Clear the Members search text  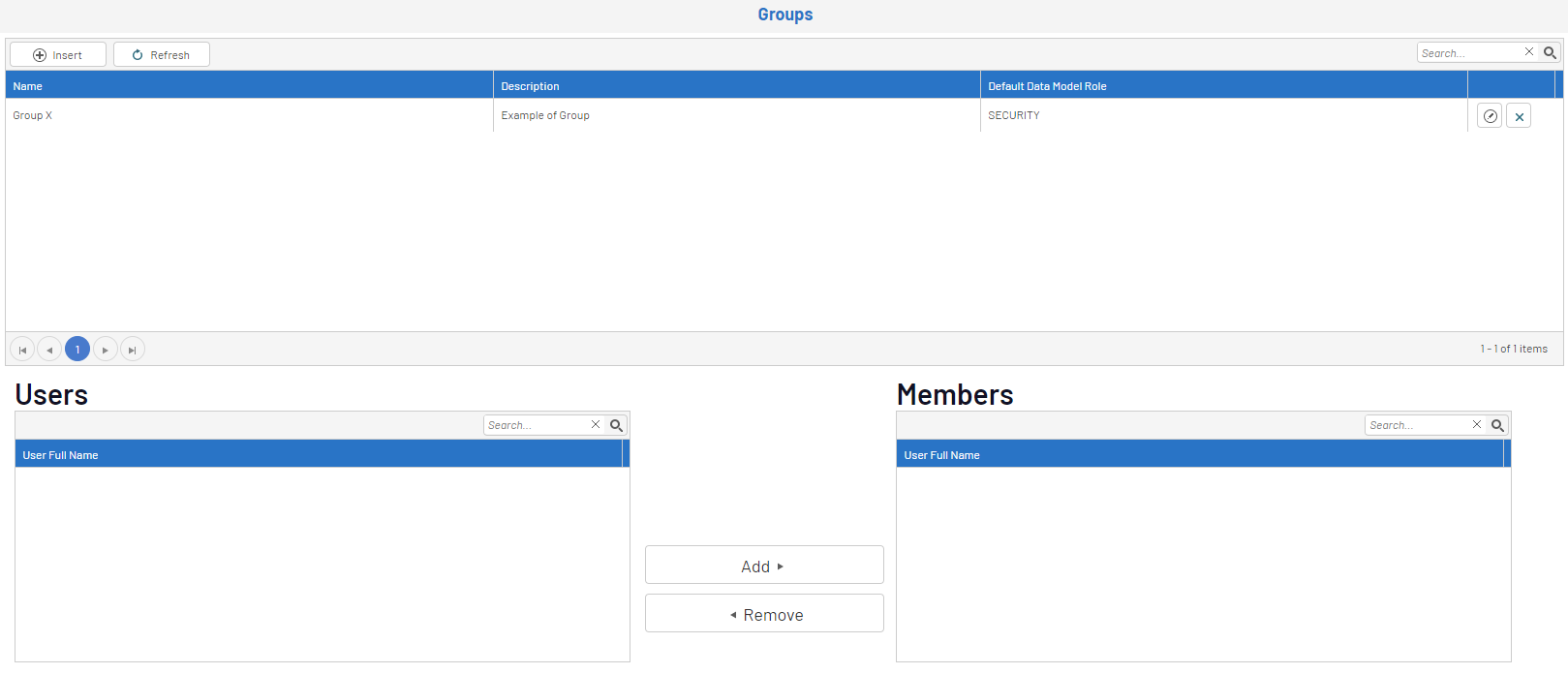tap(1477, 424)
